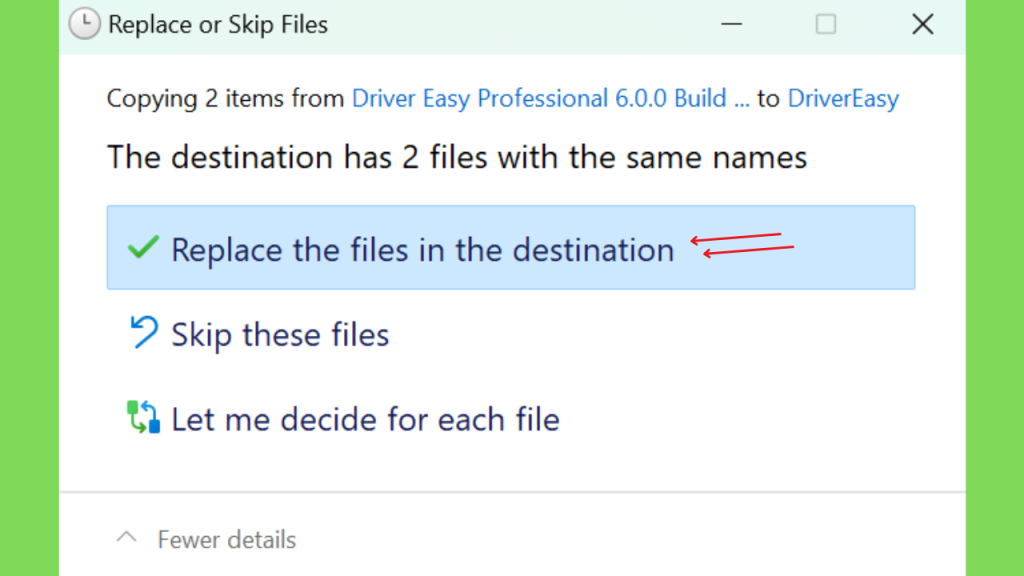Viewport: 1024px width, 576px height.
Task: Collapse details with the upward chevron
Action: coord(127,538)
